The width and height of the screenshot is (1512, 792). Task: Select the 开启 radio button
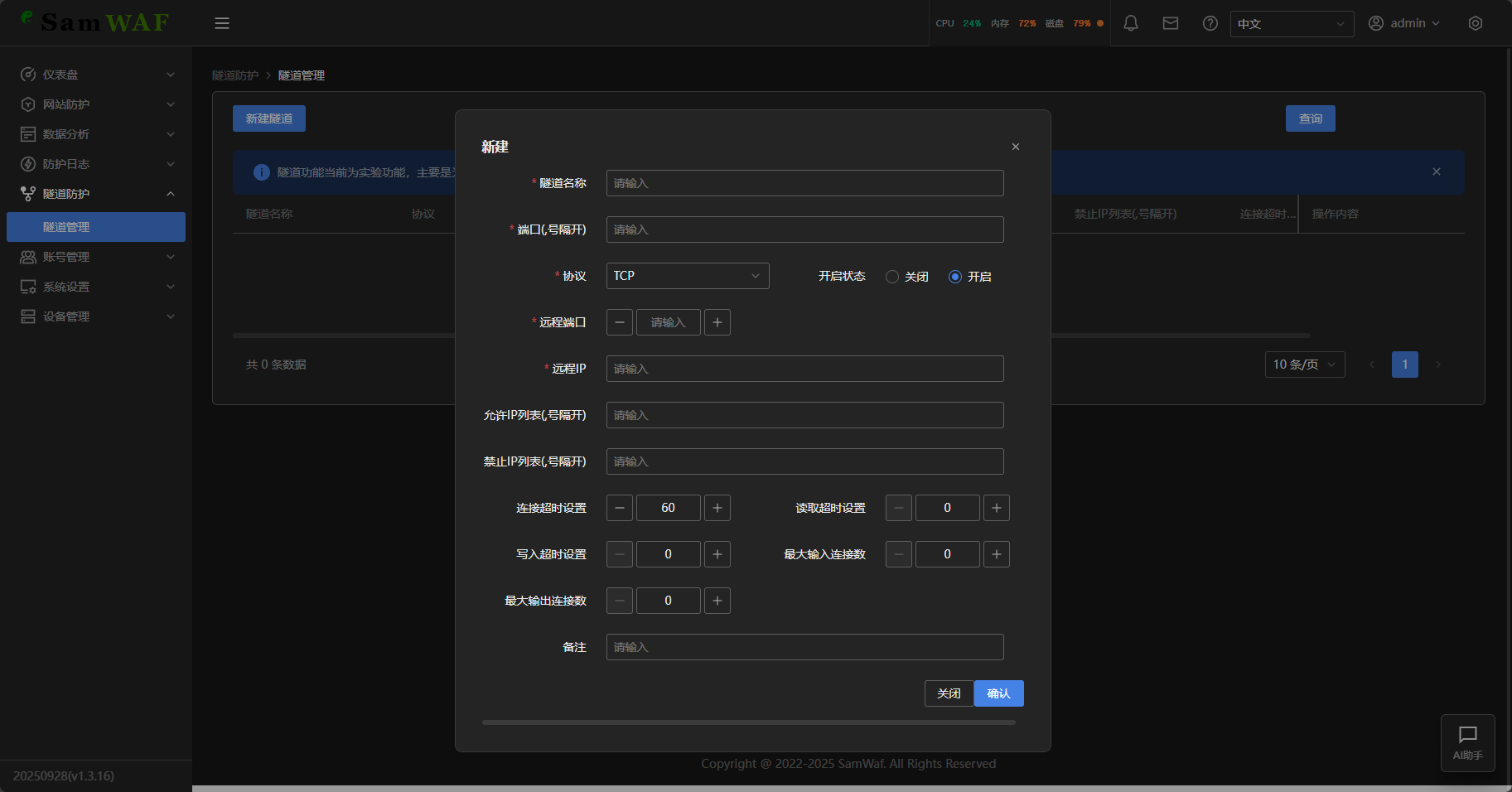(955, 277)
